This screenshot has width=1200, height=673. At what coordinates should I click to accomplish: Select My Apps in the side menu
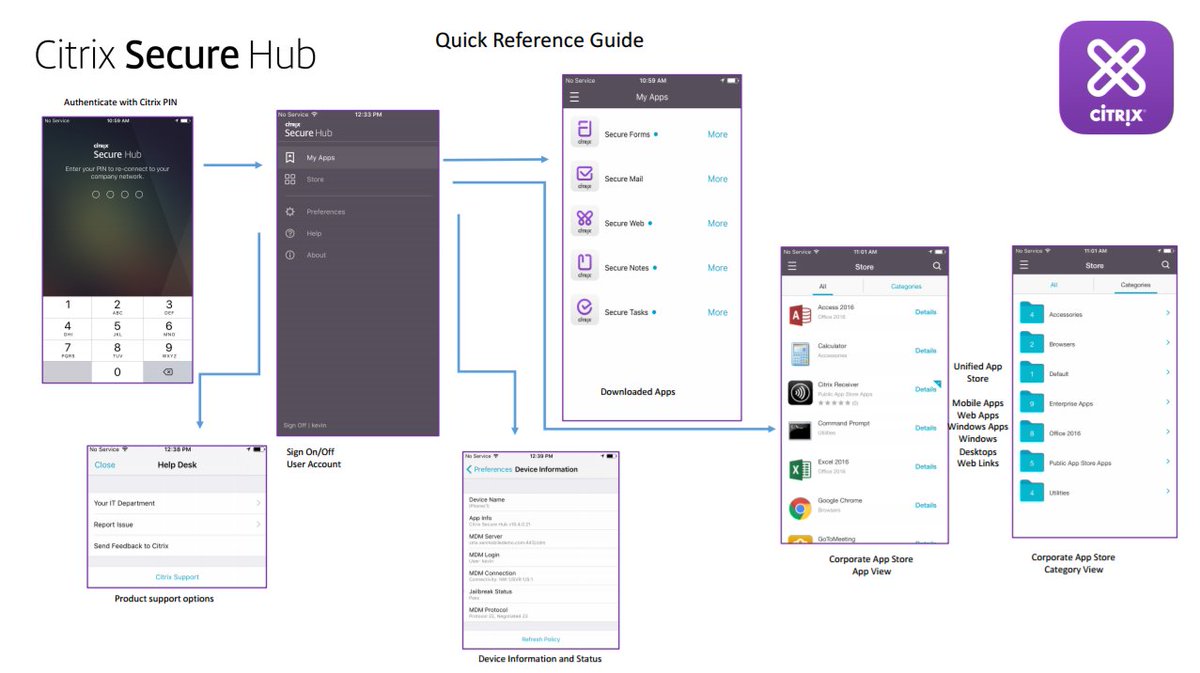(x=358, y=158)
